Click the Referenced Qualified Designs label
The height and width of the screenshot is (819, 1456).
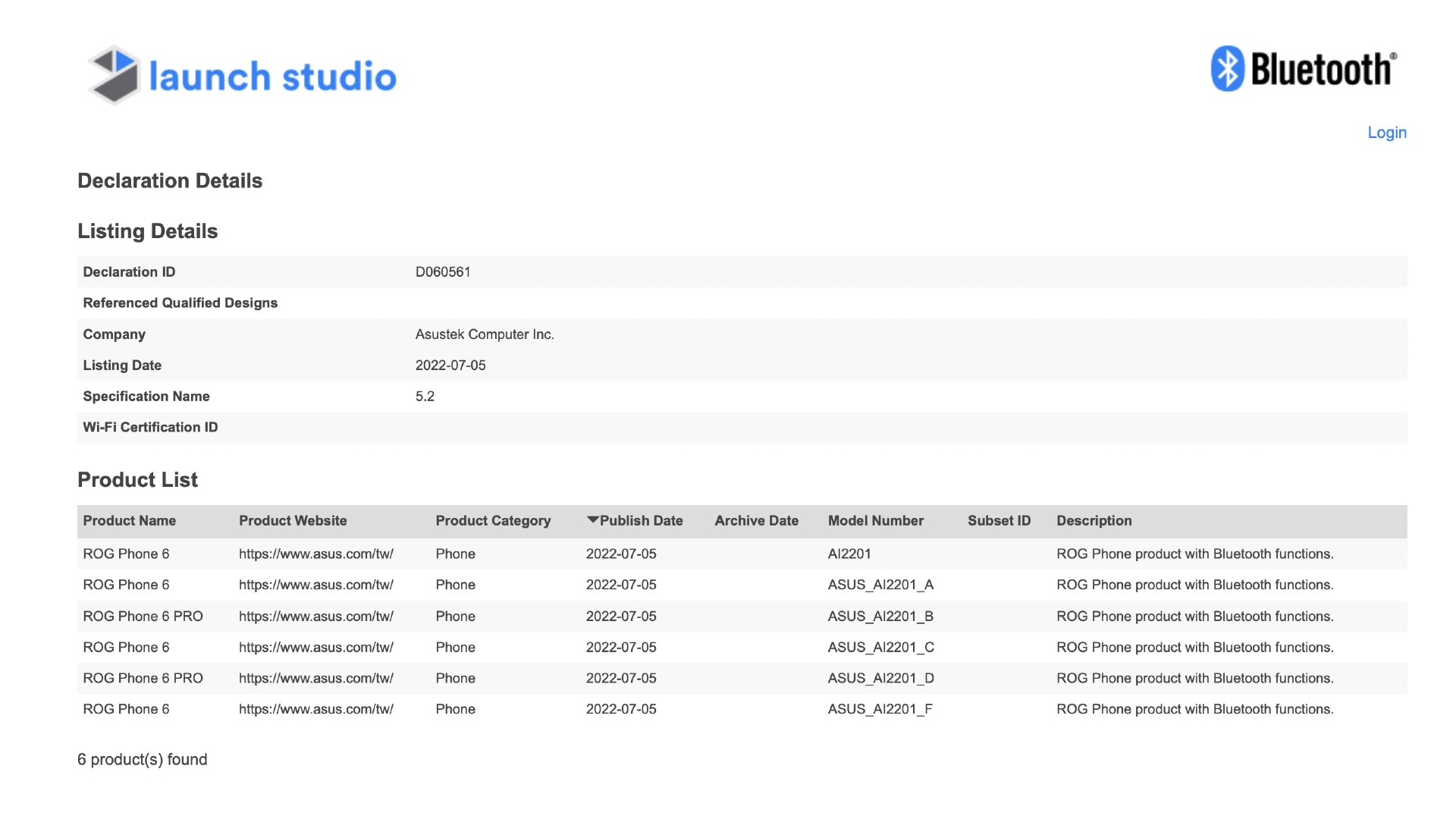[180, 303]
